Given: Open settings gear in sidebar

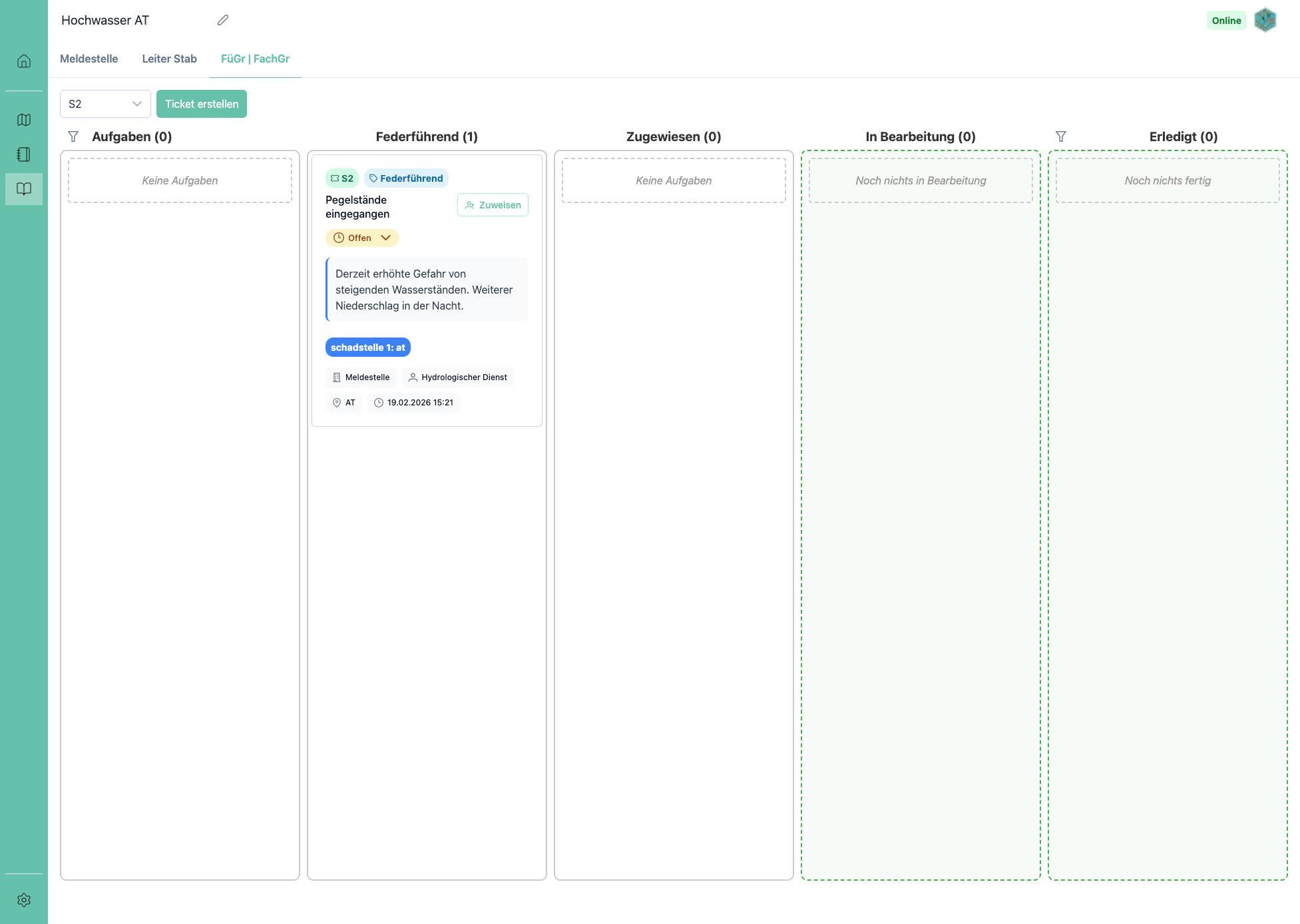Looking at the screenshot, I should point(24,900).
